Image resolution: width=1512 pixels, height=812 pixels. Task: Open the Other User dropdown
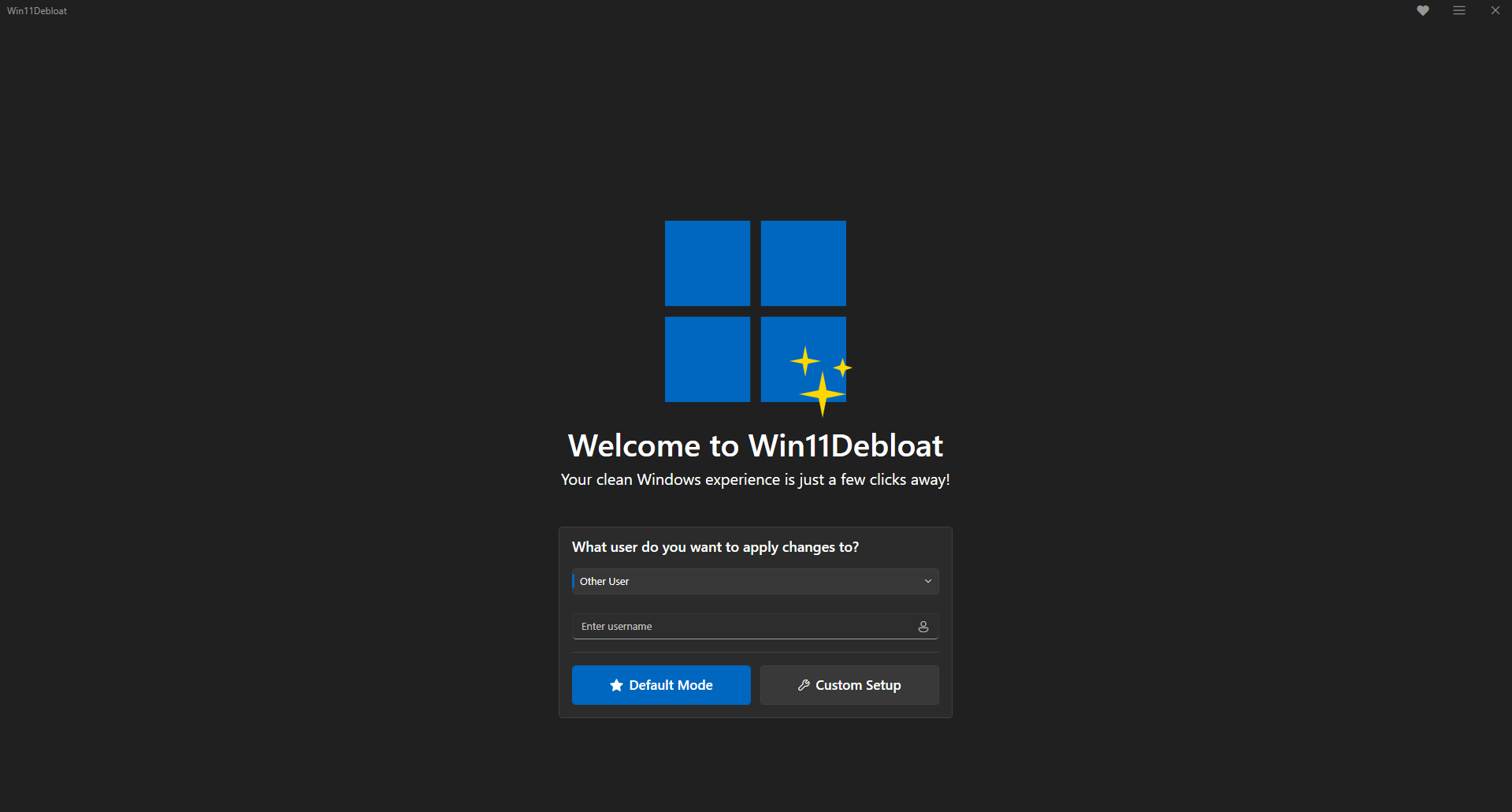[755, 581]
